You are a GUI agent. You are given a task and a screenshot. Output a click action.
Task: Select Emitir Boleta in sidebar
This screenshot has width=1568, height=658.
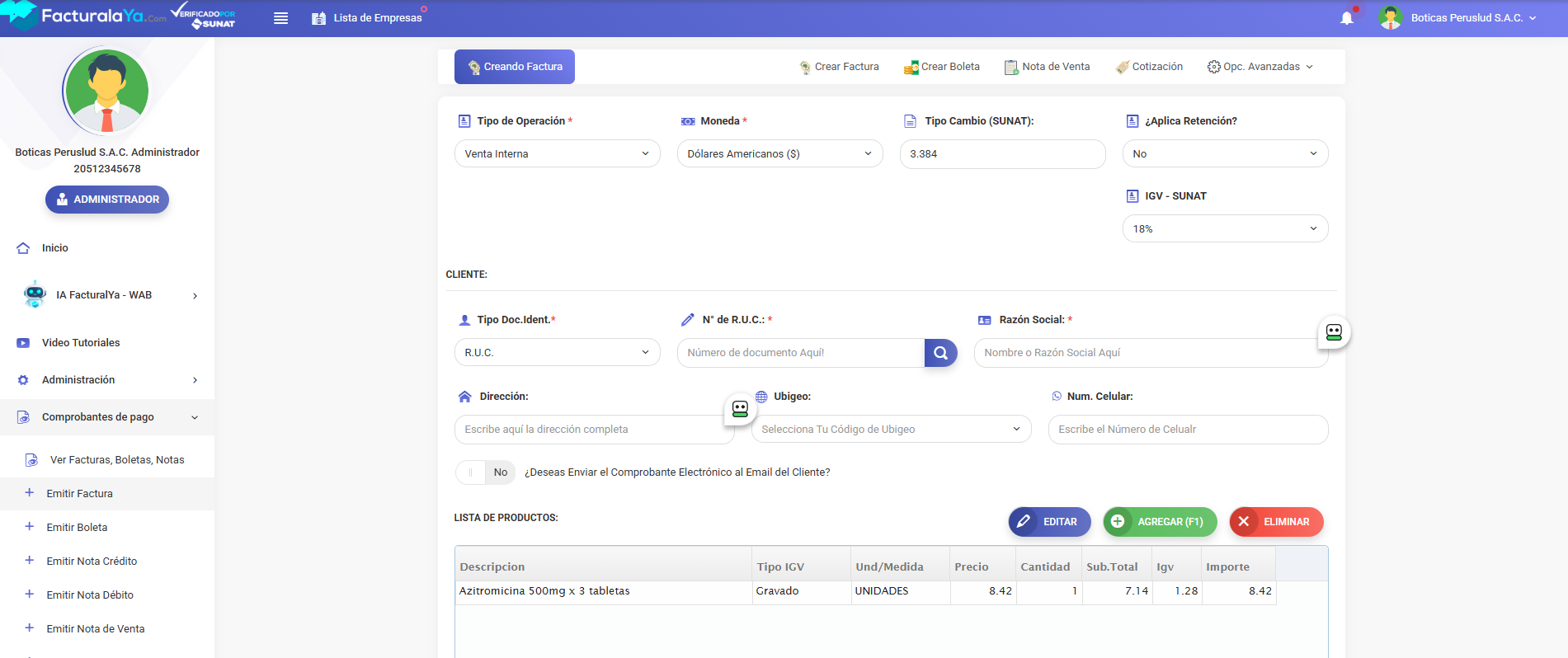(77, 528)
